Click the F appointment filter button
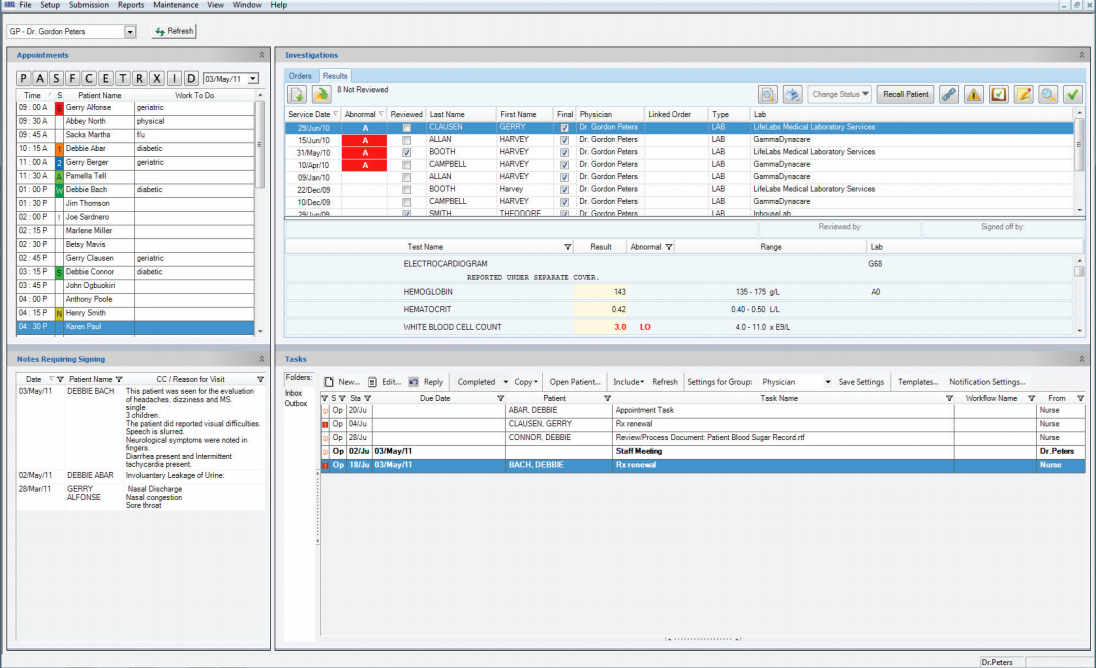 [x=72, y=78]
